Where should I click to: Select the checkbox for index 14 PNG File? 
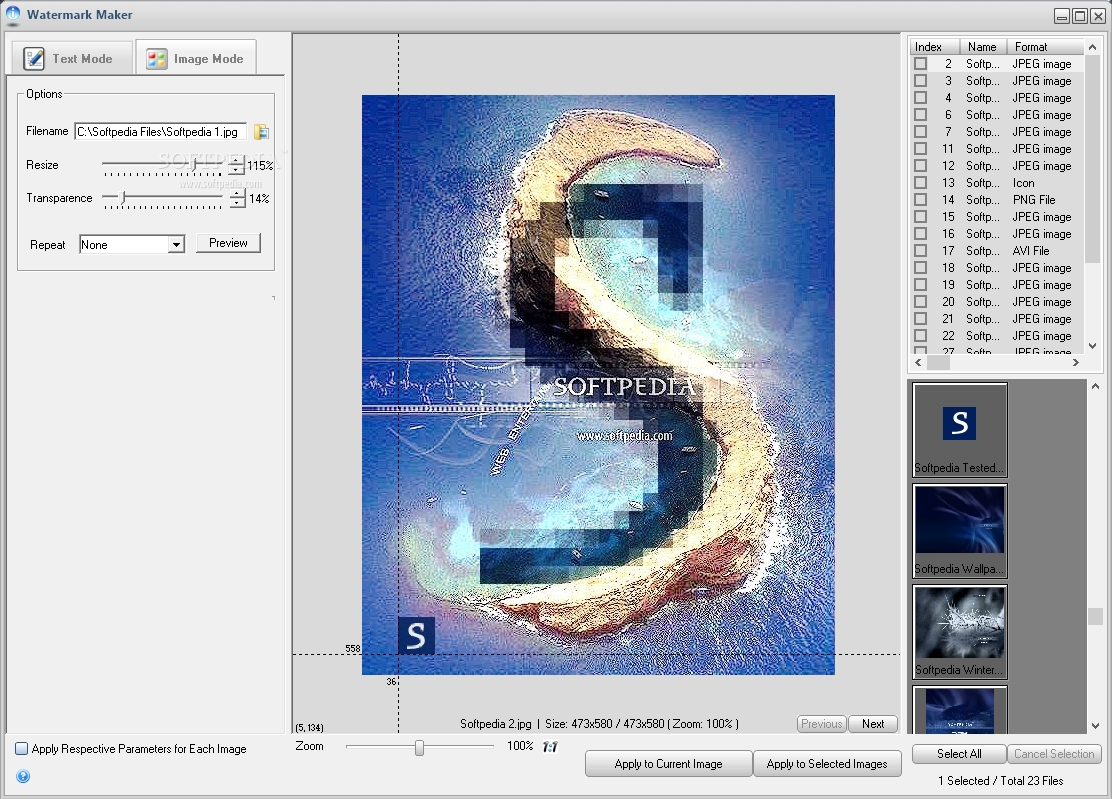click(x=921, y=200)
